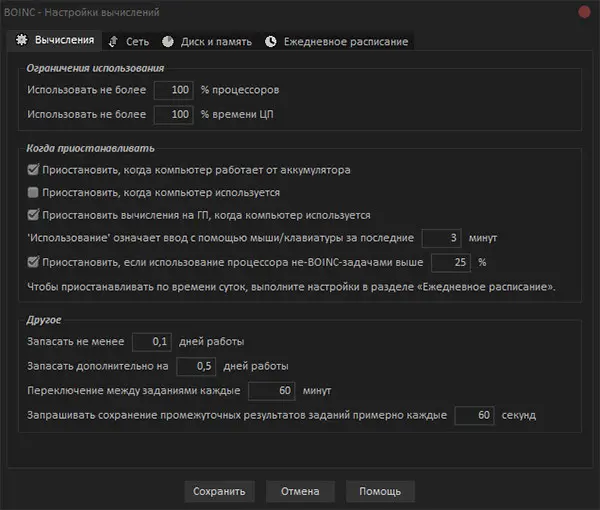Enable pausing when computer is in use

pos(33,192)
